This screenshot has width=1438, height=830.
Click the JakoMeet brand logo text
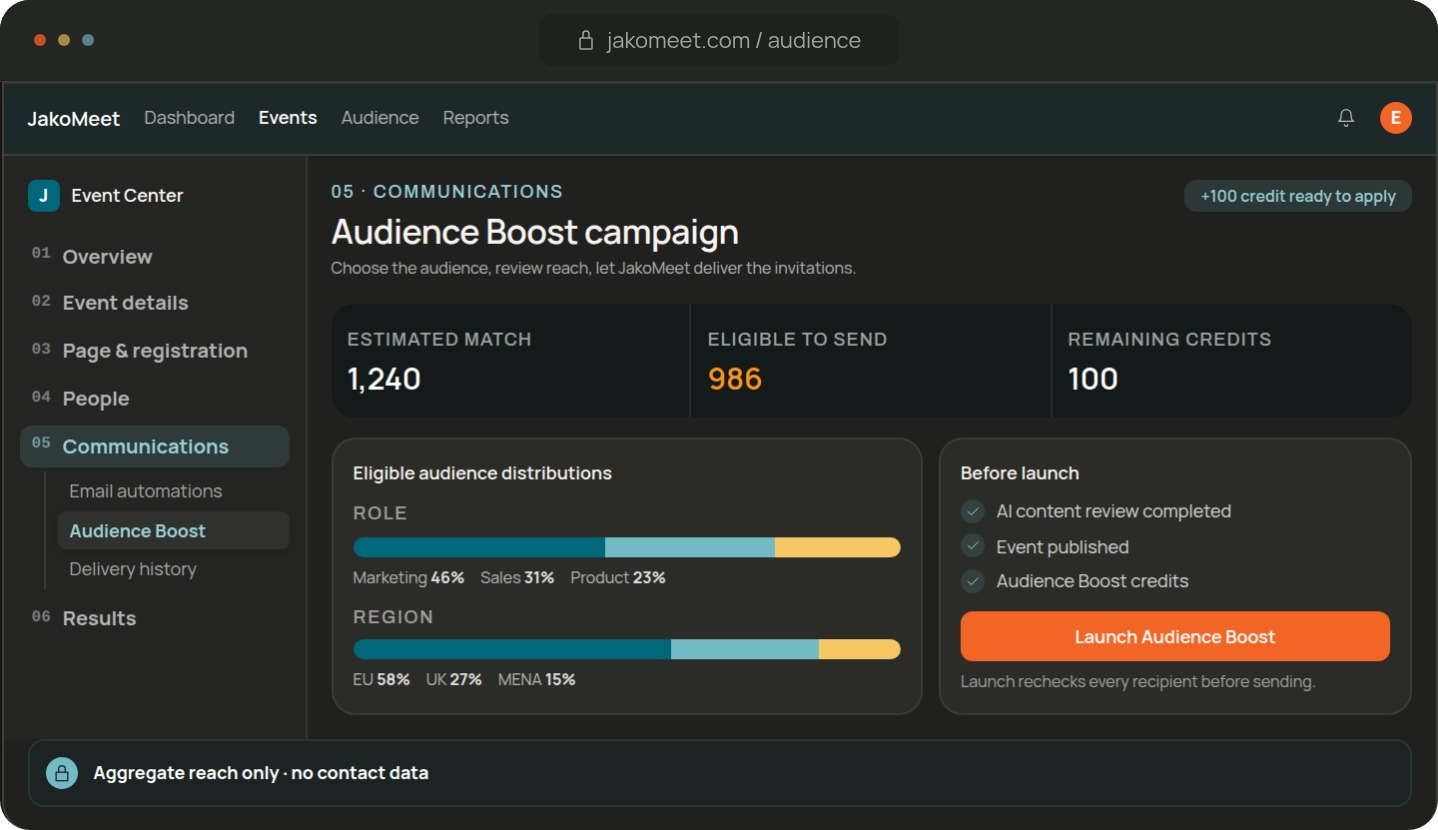point(73,118)
